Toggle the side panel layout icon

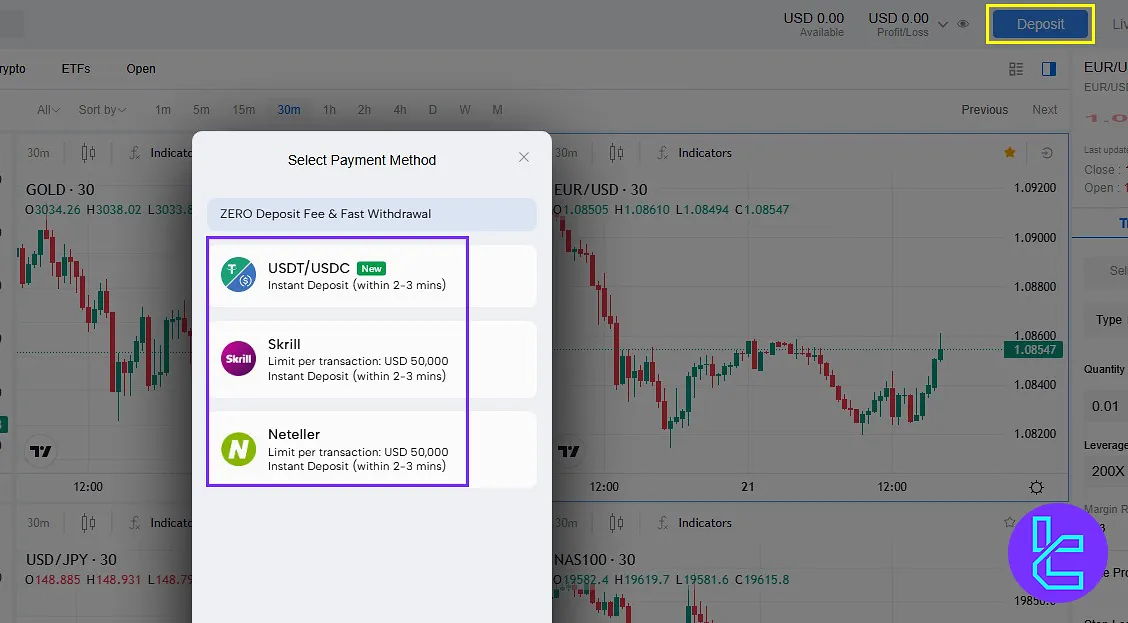pyautogui.click(x=1049, y=69)
